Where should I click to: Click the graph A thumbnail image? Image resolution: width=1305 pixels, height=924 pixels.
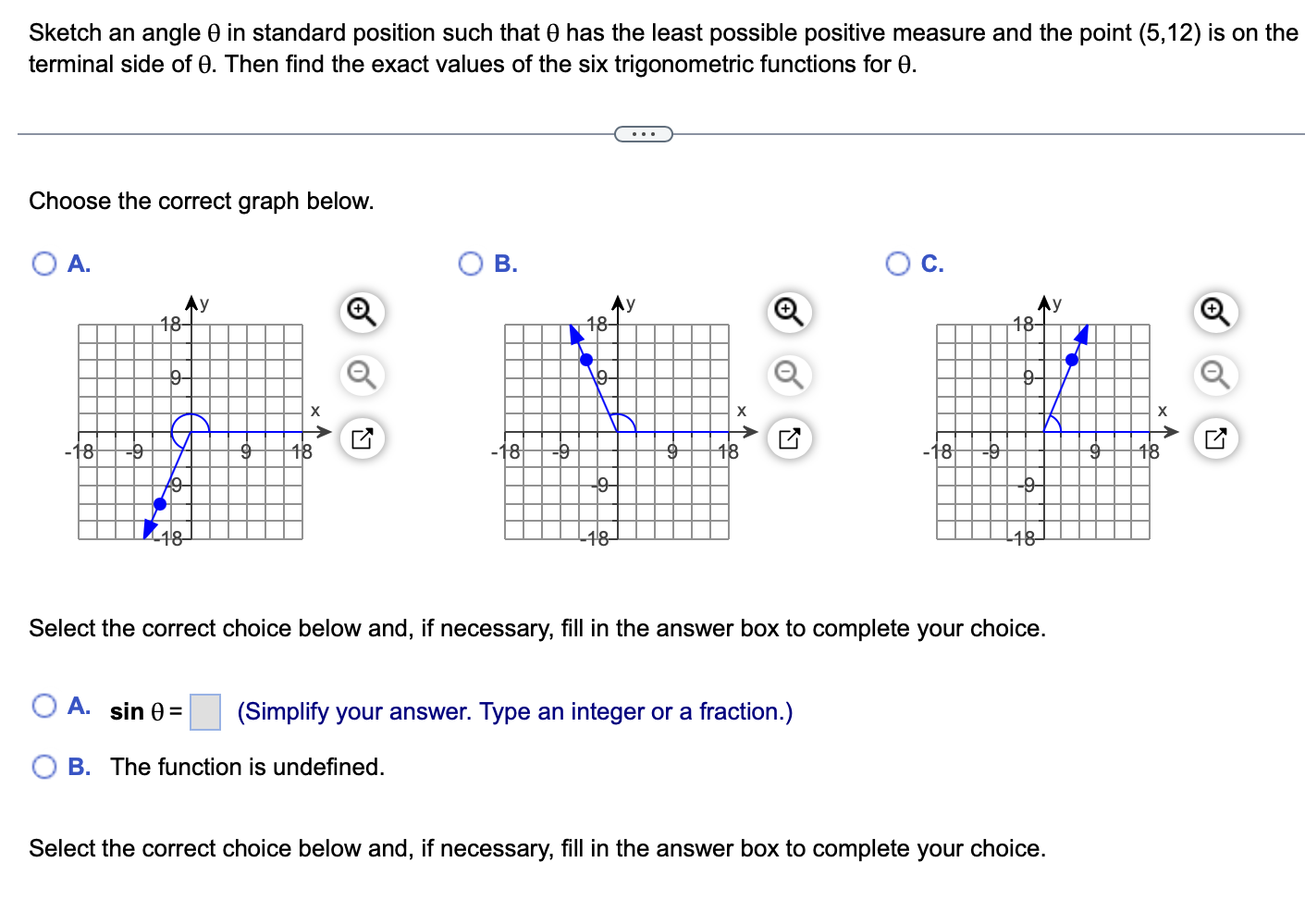tap(190, 430)
